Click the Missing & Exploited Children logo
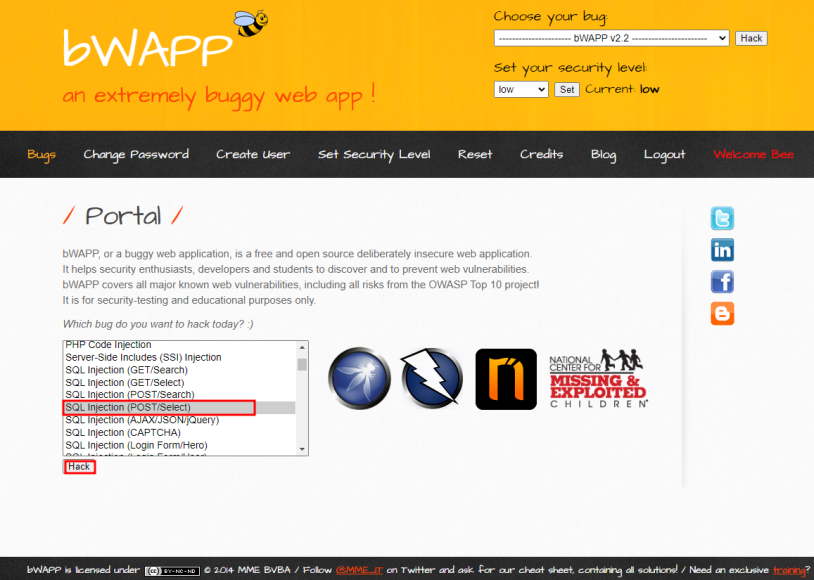The height and width of the screenshot is (580, 814). [598, 379]
